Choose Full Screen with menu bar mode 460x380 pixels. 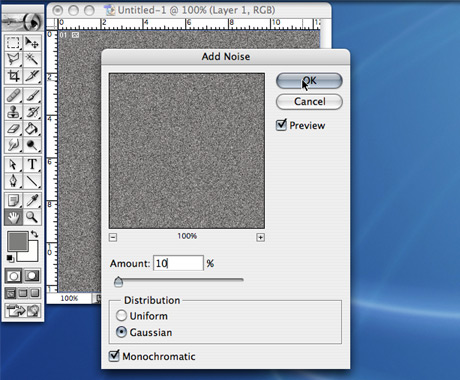pos(23,293)
